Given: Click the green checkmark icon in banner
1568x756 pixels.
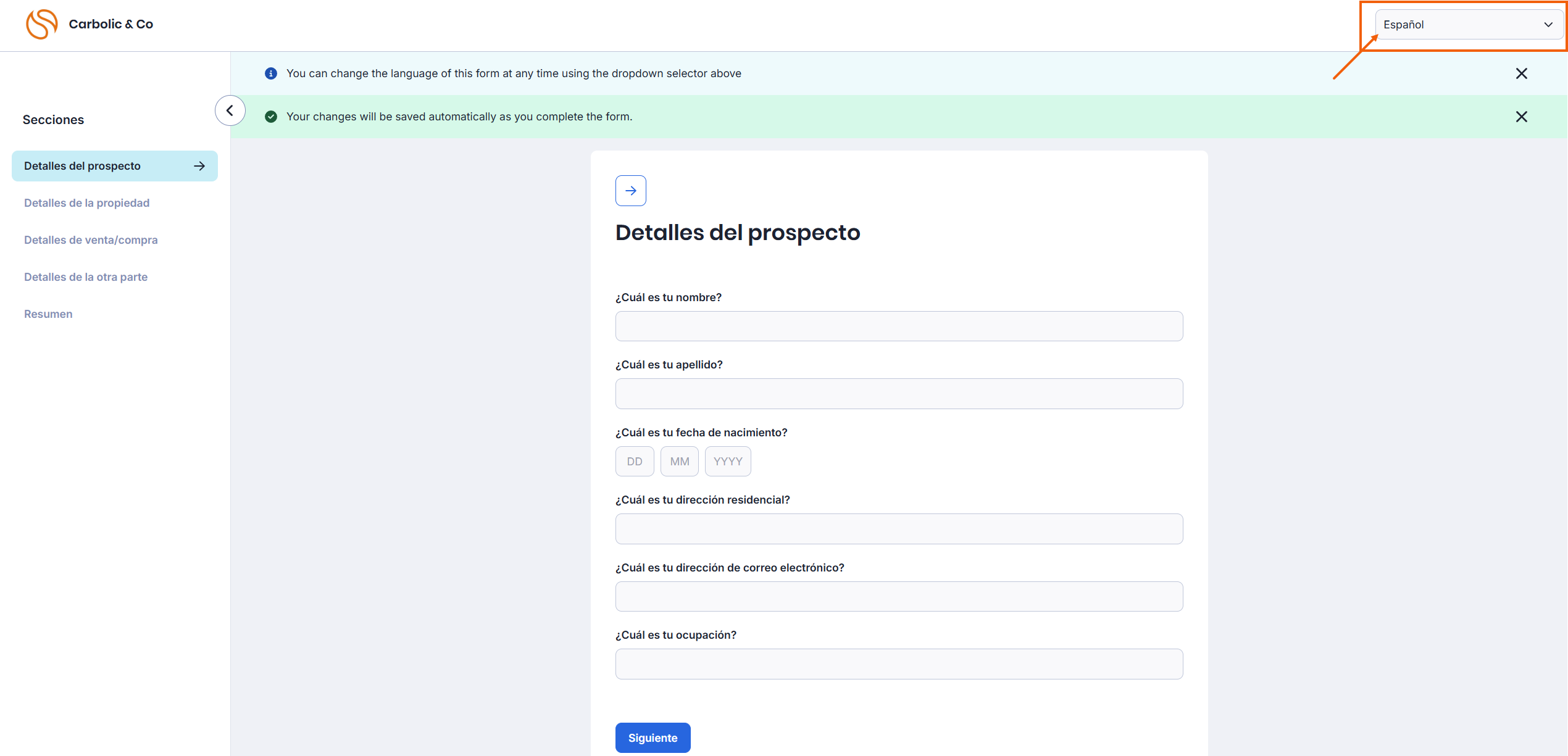Looking at the screenshot, I should tap(270, 117).
